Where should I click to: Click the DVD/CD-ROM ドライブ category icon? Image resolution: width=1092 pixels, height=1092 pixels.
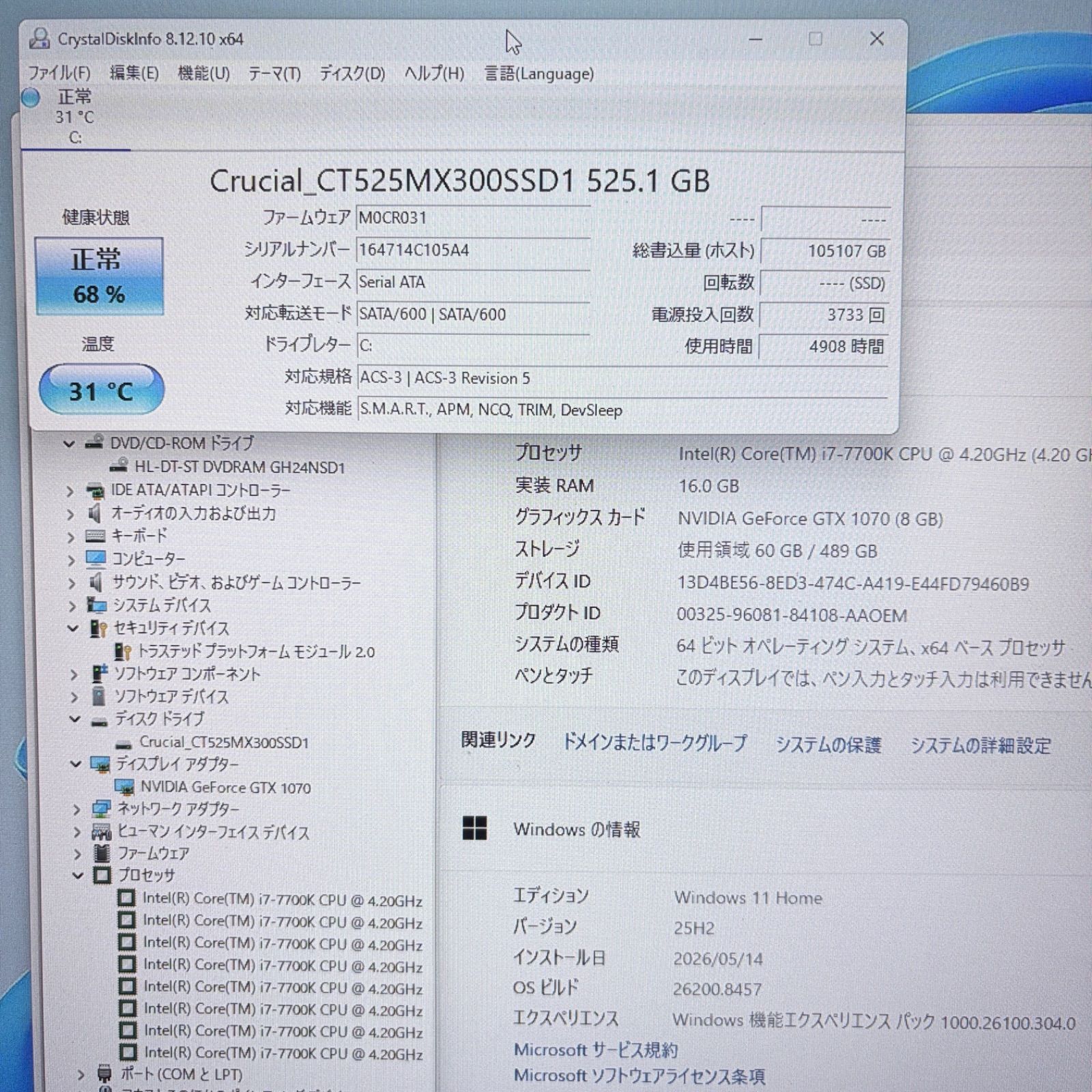[x=94, y=442]
